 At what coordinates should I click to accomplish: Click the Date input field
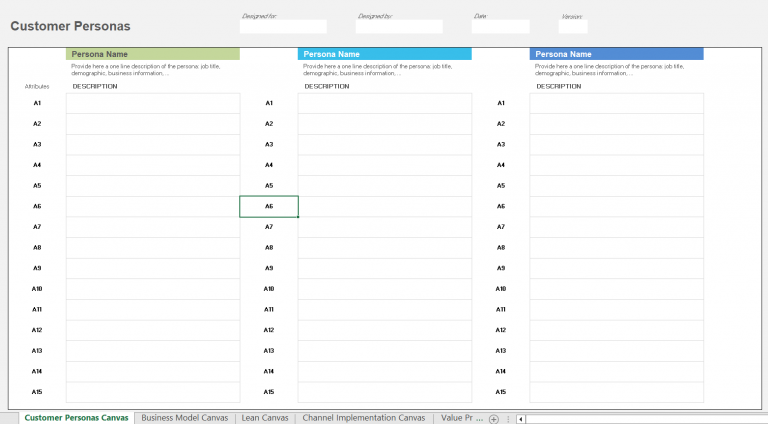tap(500, 27)
